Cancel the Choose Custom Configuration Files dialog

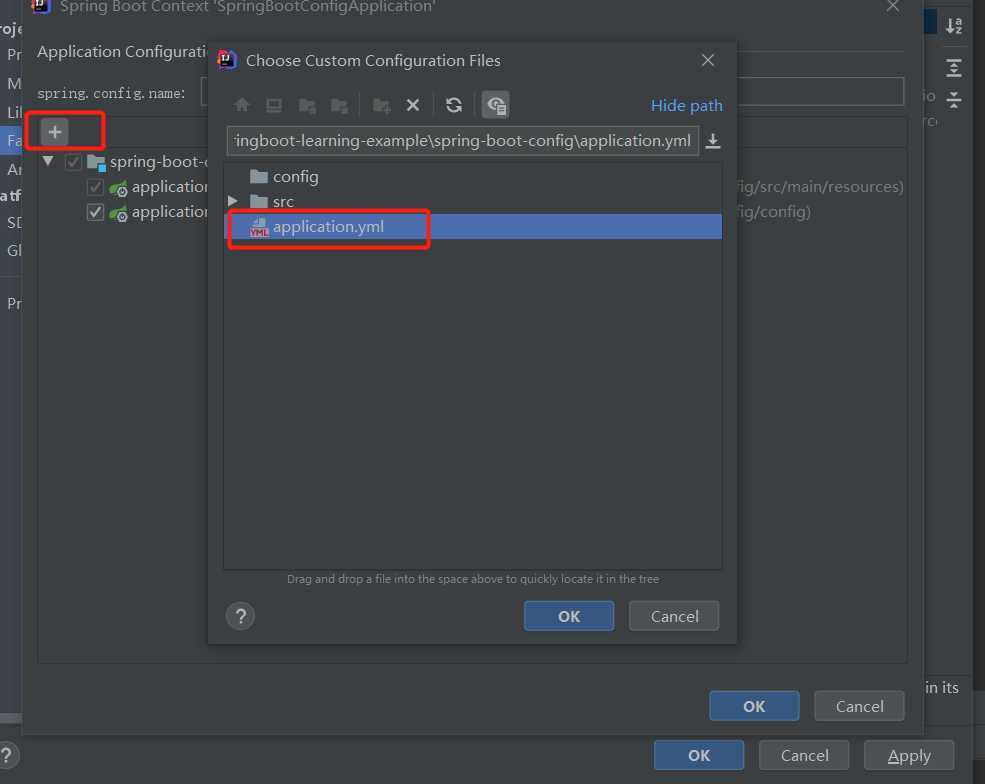click(674, 616)
